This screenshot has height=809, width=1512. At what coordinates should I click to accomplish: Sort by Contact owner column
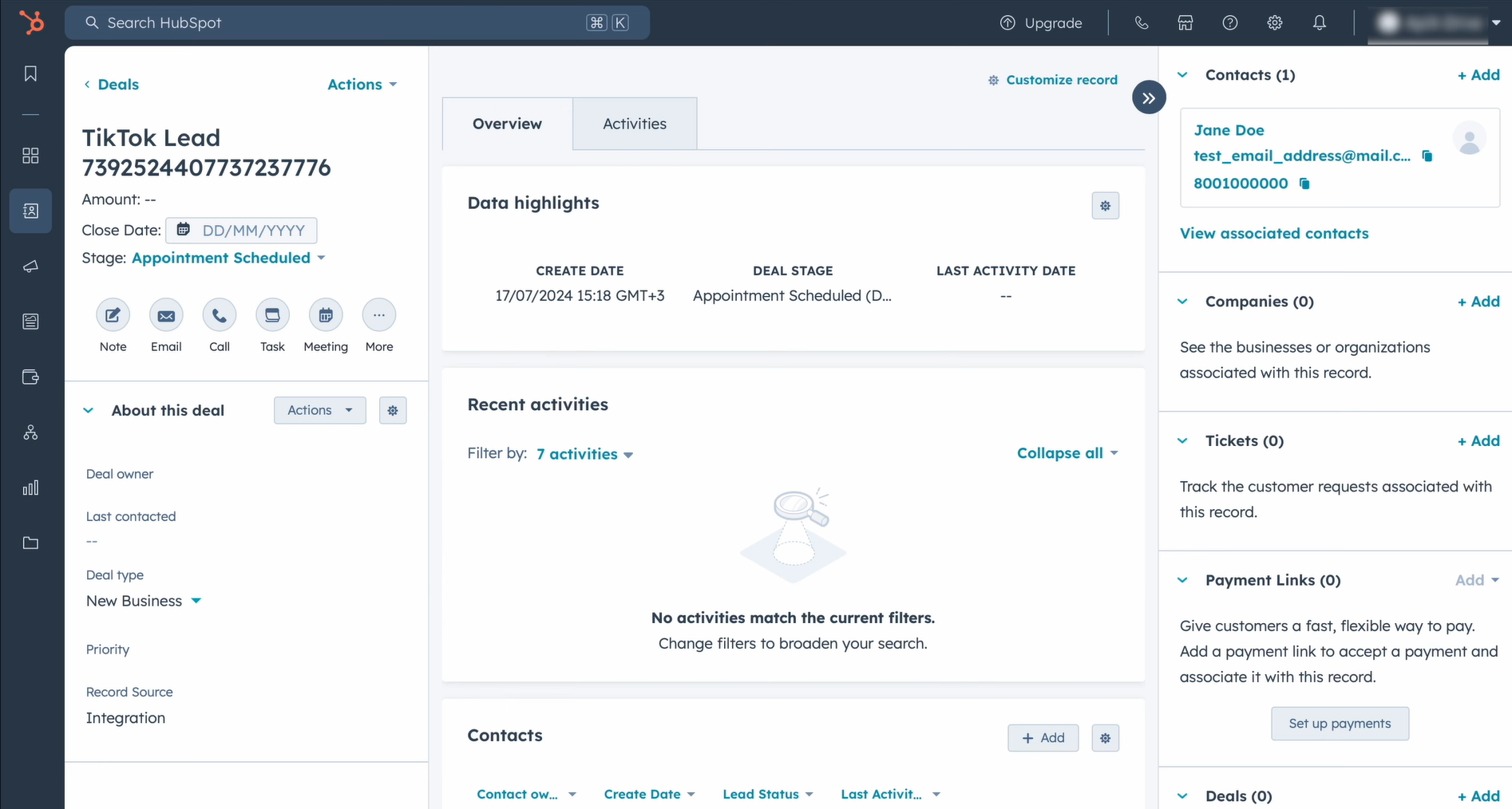click(526, 795)
